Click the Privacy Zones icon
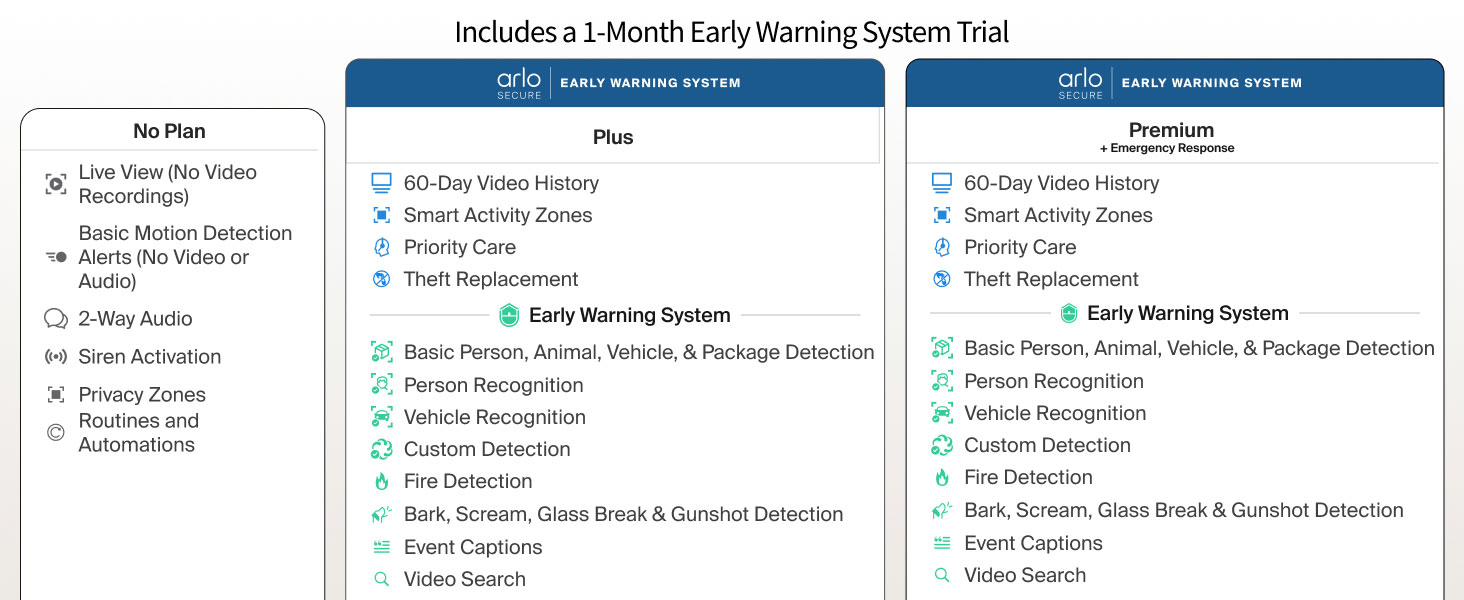 tap(56, 395)
